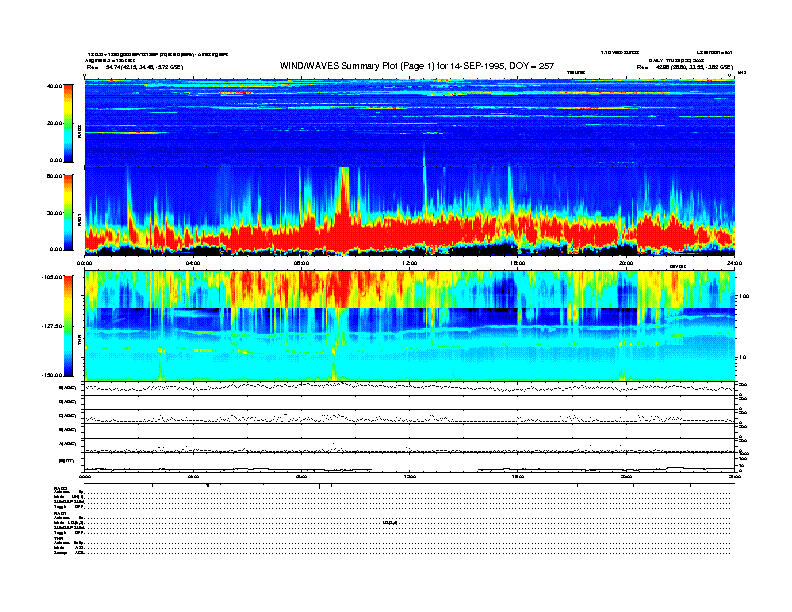Click the top-left Rave 54.74 position text

pyautogui.click(x=135, y=67)
